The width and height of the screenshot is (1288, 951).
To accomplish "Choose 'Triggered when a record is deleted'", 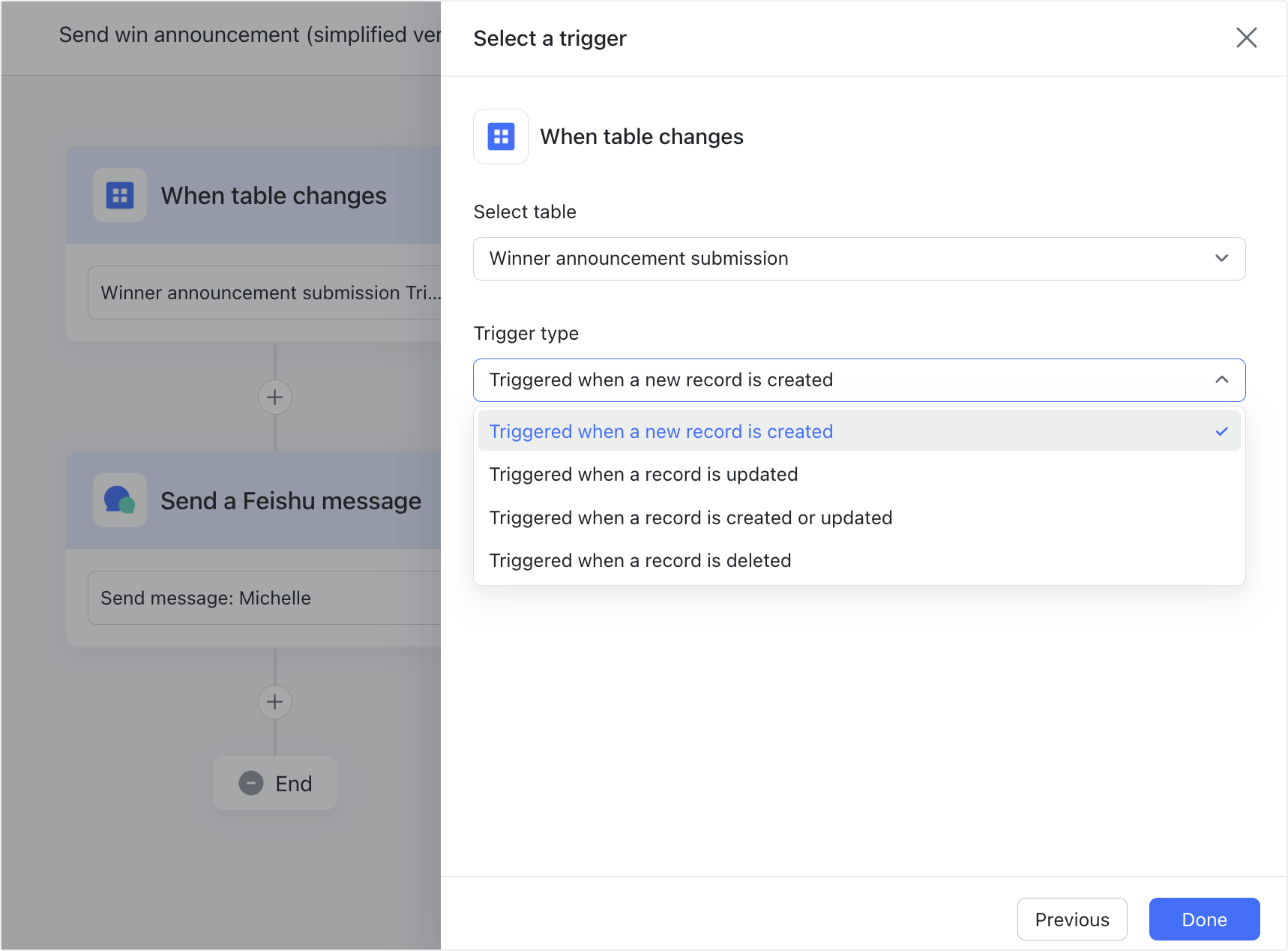I will coord(640,561).
